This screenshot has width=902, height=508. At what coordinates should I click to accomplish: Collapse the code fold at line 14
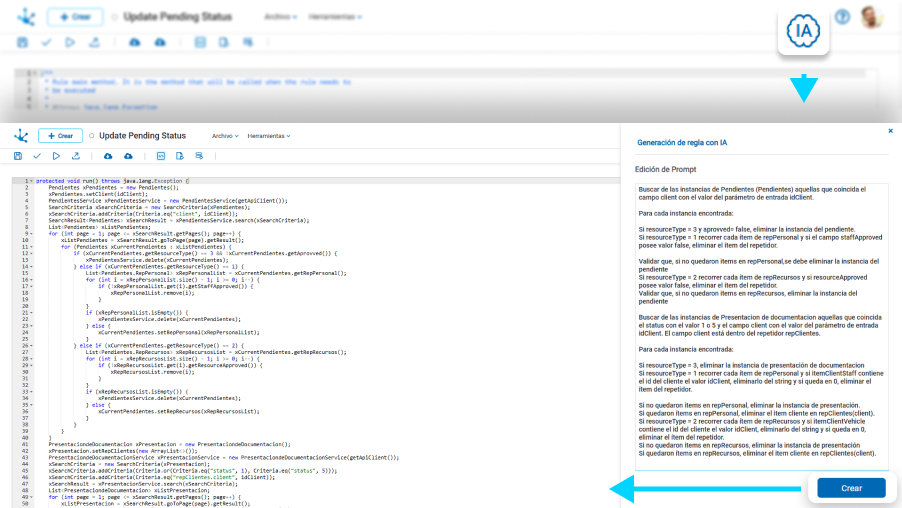32,264
